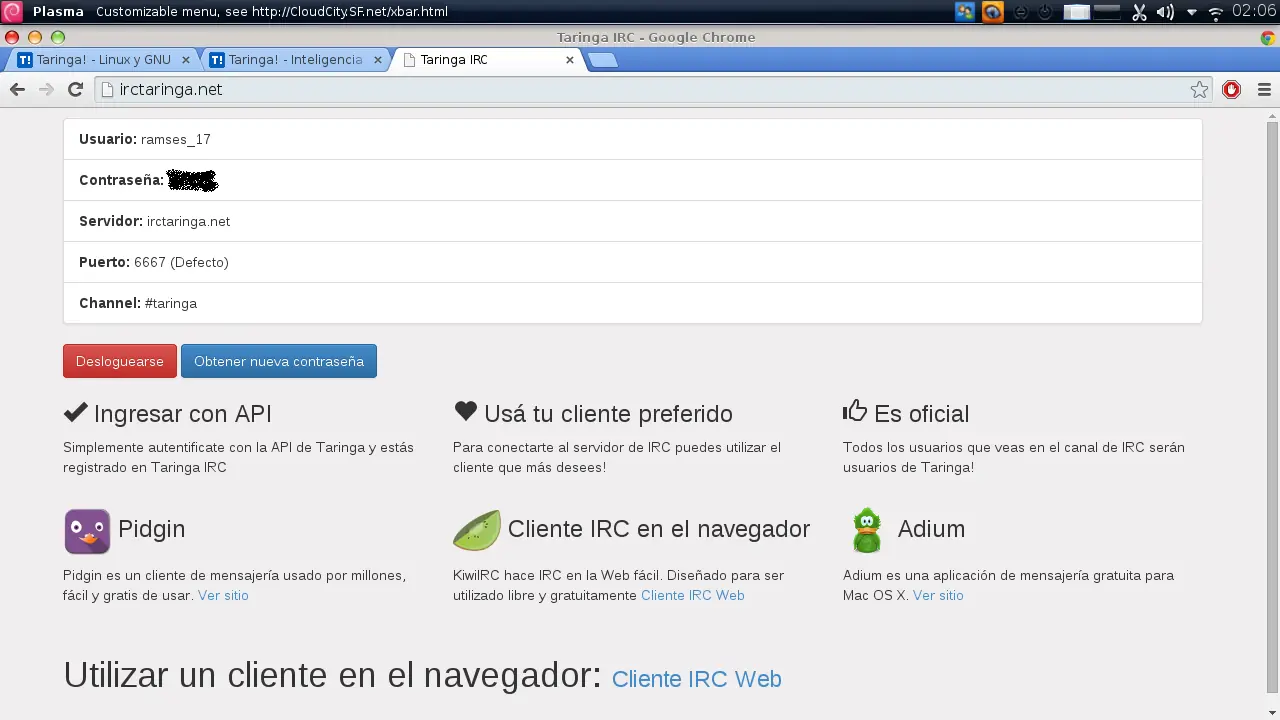The image size is (1280, 720).
Task: Open the volume control in system tray
Action: tap(1165, 12)
